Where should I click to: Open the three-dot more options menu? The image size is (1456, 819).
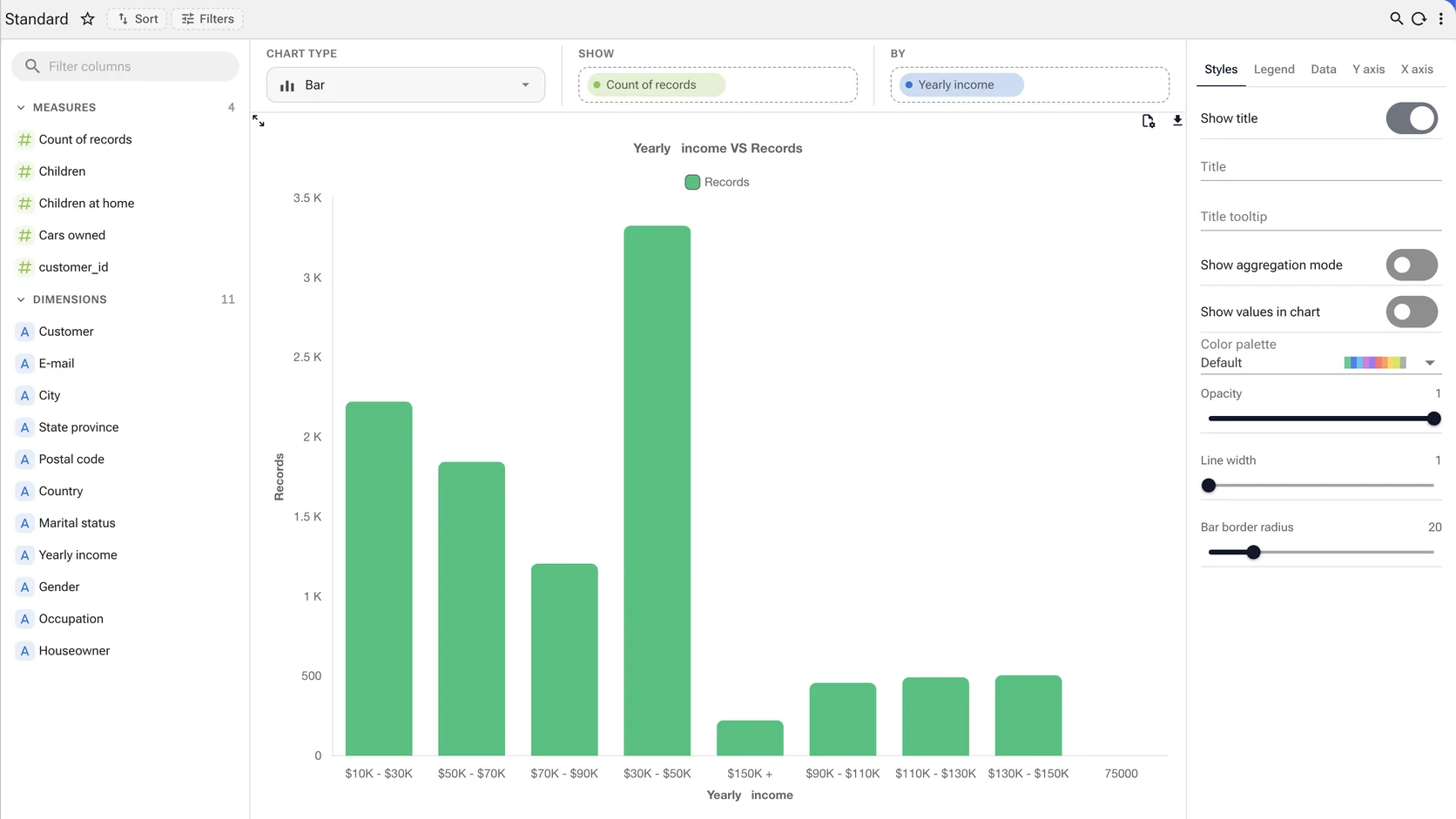1440,18
